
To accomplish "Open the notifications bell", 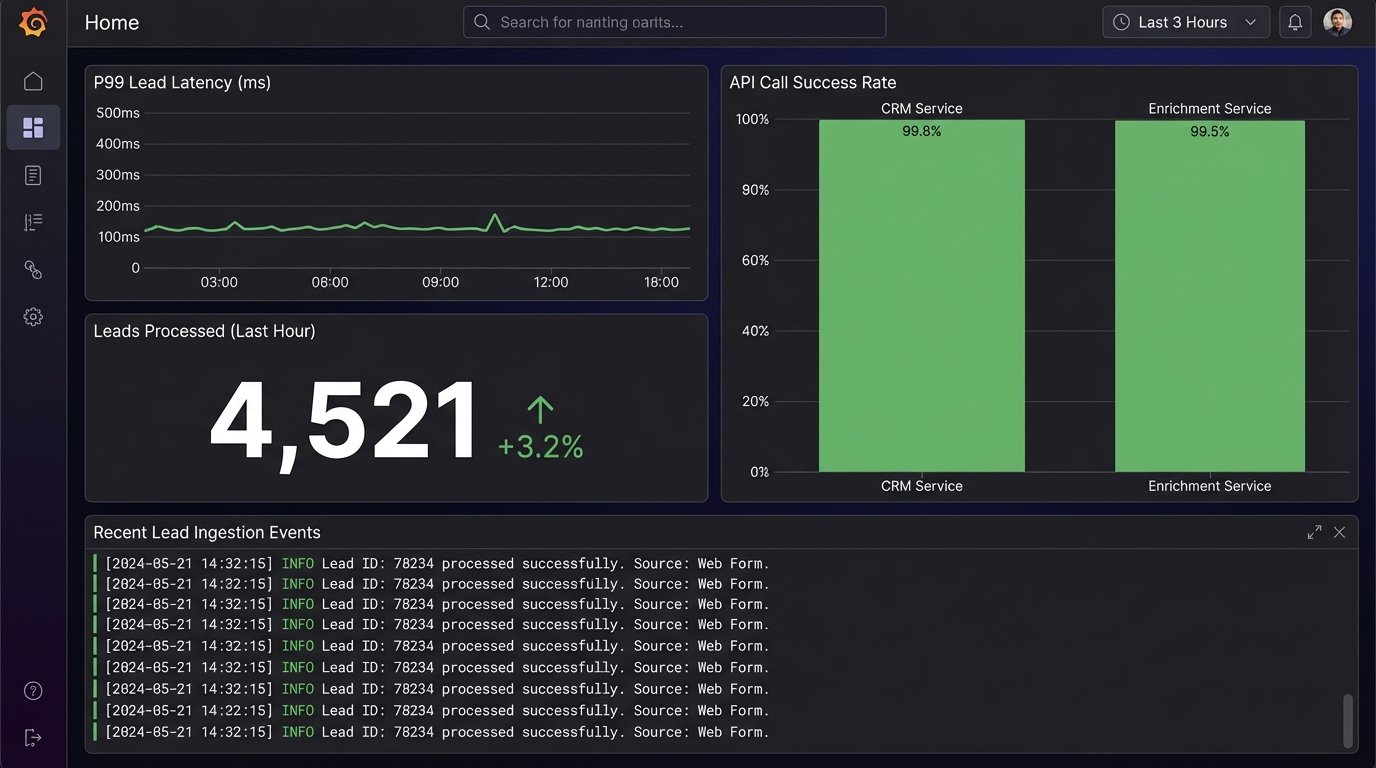I will click(1295, 22).
